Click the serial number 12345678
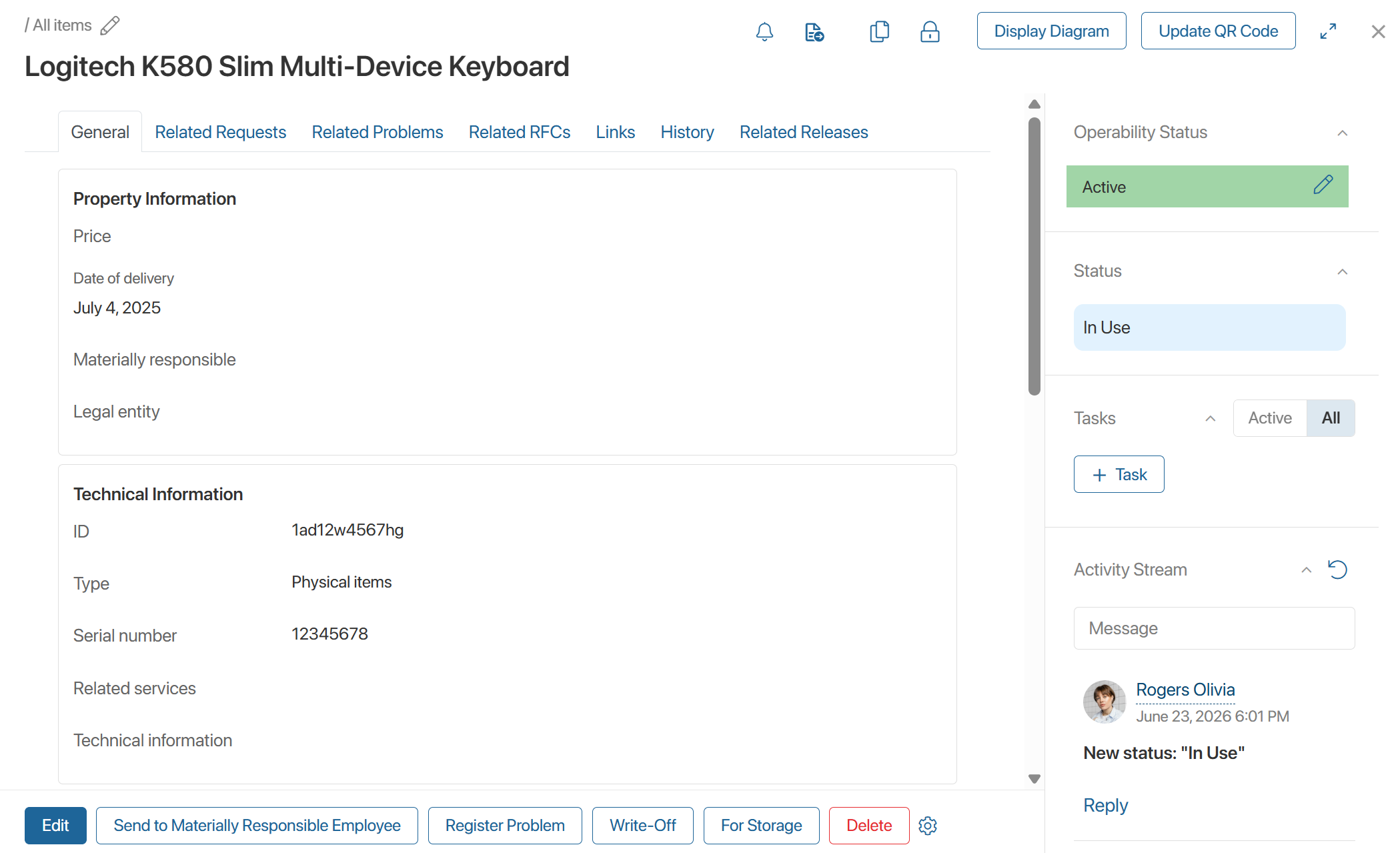The image size is (1400, 853). 329,634
